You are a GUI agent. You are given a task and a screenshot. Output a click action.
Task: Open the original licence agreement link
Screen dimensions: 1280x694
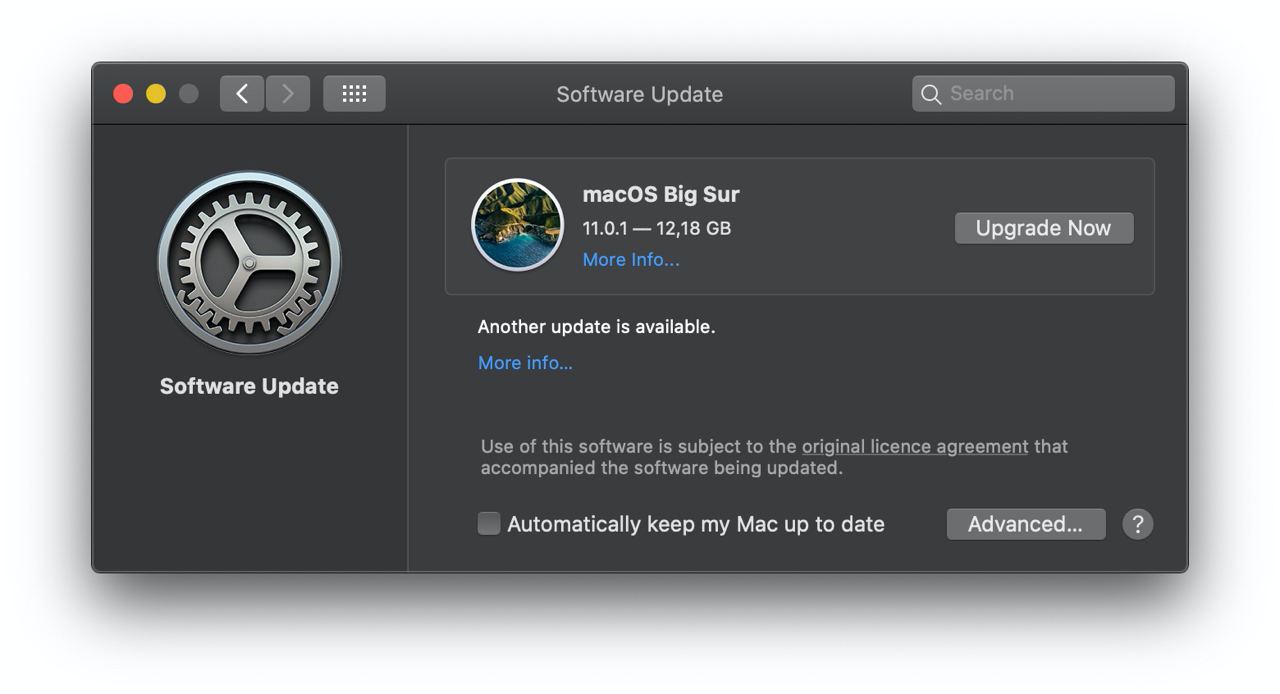[x=915, y=447]
